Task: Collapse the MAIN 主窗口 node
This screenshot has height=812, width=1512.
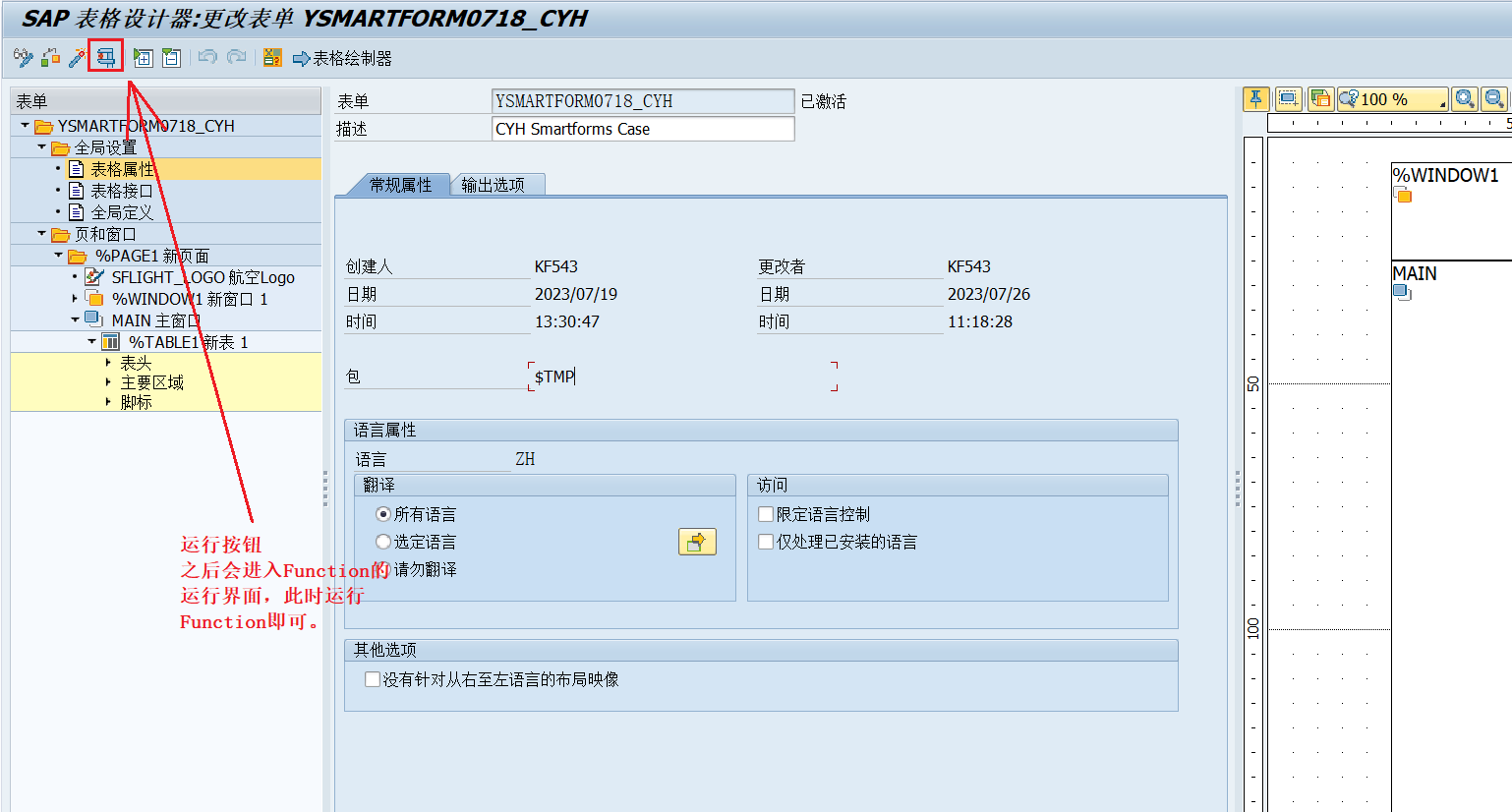Action: 75,320
